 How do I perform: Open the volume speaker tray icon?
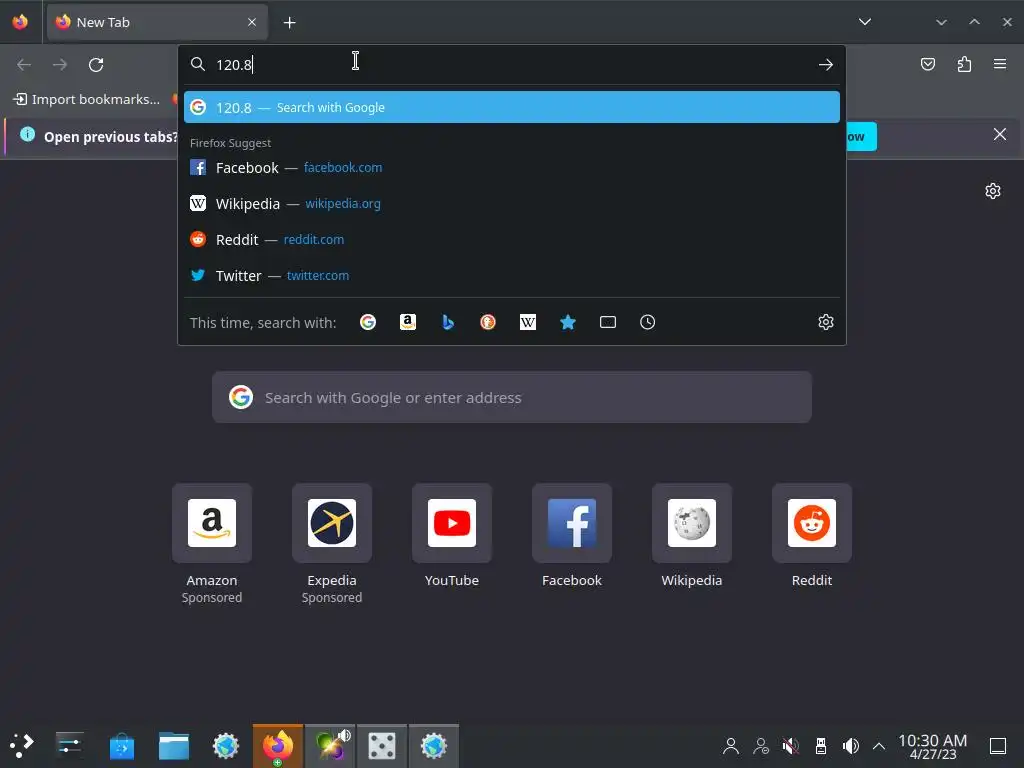(850, 746)
